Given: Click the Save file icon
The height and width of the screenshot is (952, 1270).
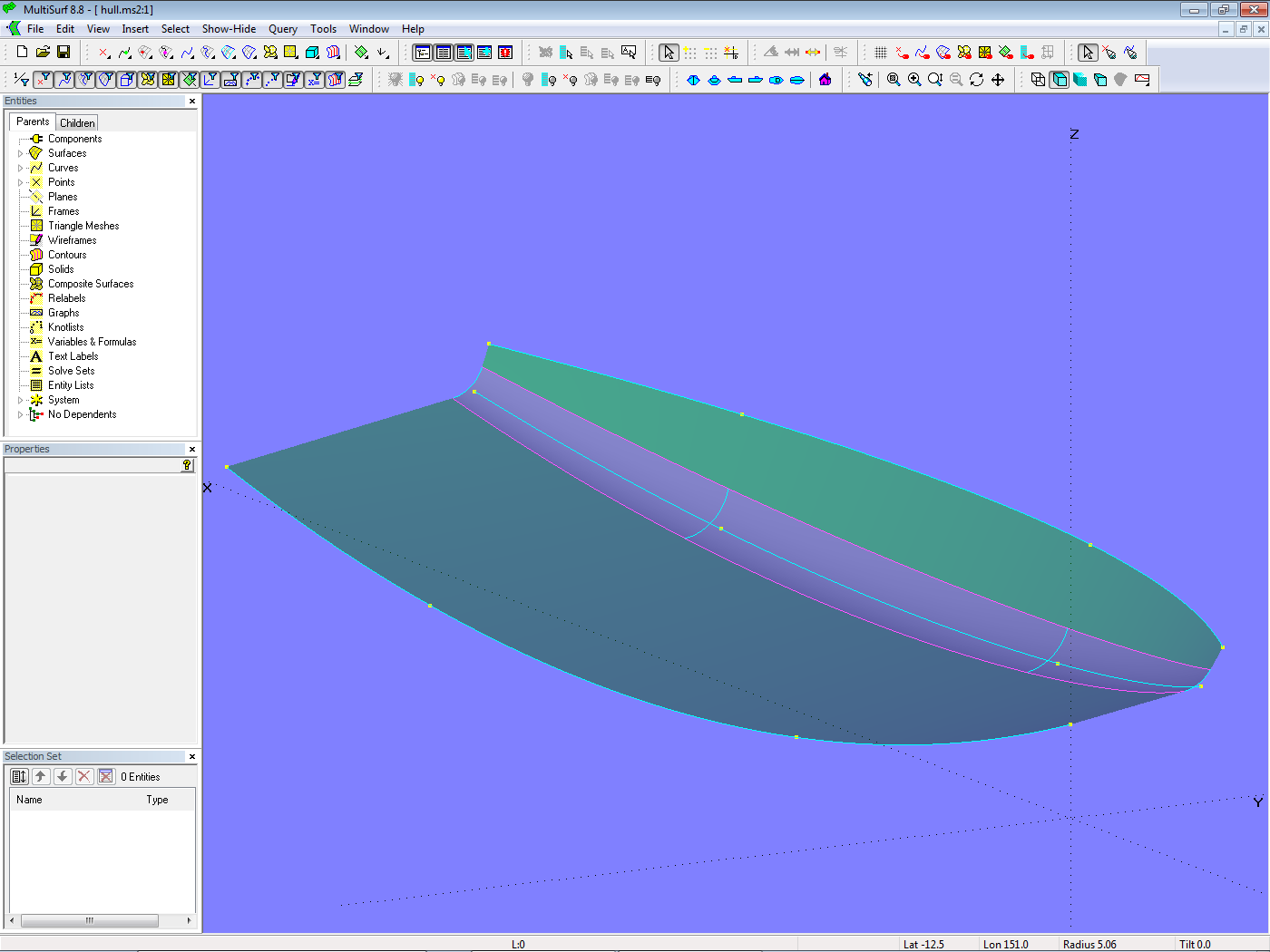Looking at the screenshot, I should 63,53.
